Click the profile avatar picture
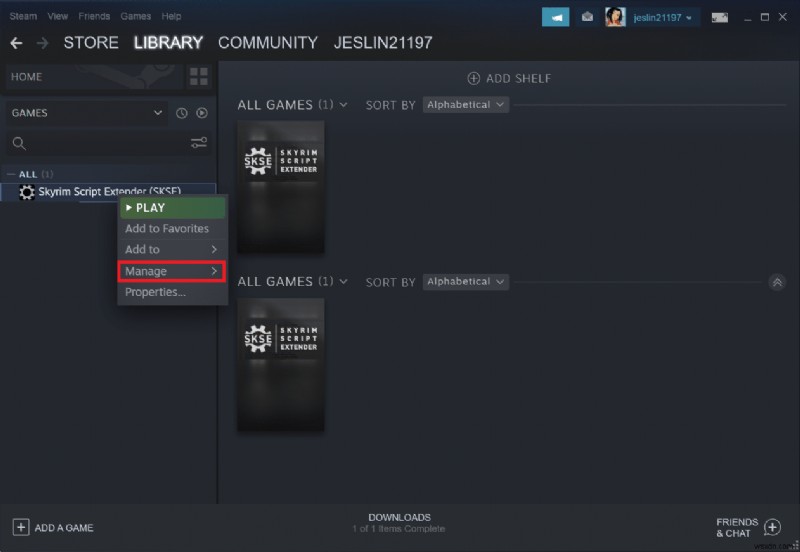 (615, 17)
